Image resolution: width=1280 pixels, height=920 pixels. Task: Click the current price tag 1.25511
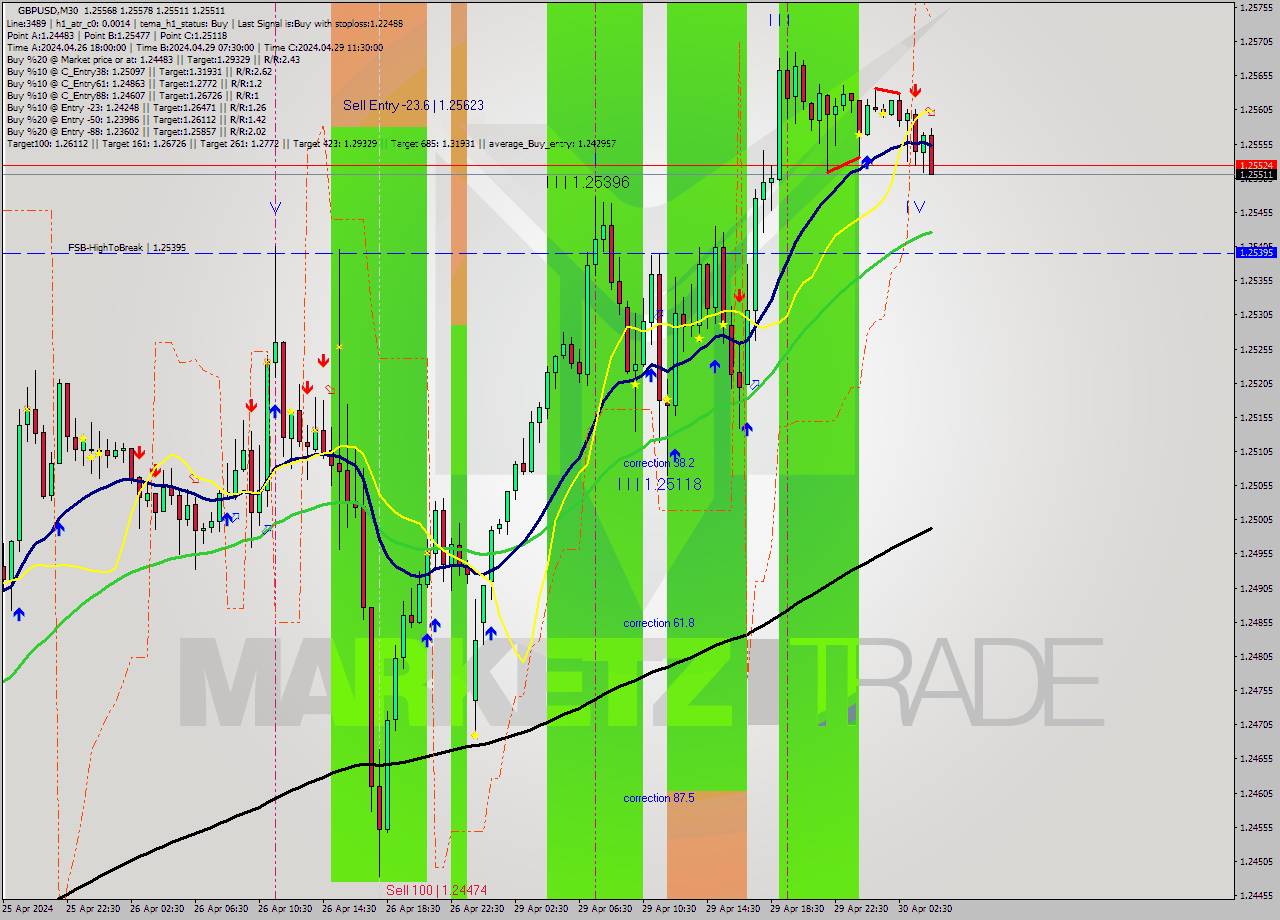coord(1255,174)
